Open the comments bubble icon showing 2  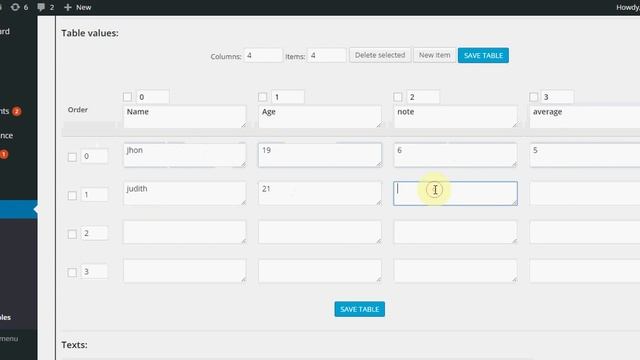pyautogui.click(x=45, y=7)
